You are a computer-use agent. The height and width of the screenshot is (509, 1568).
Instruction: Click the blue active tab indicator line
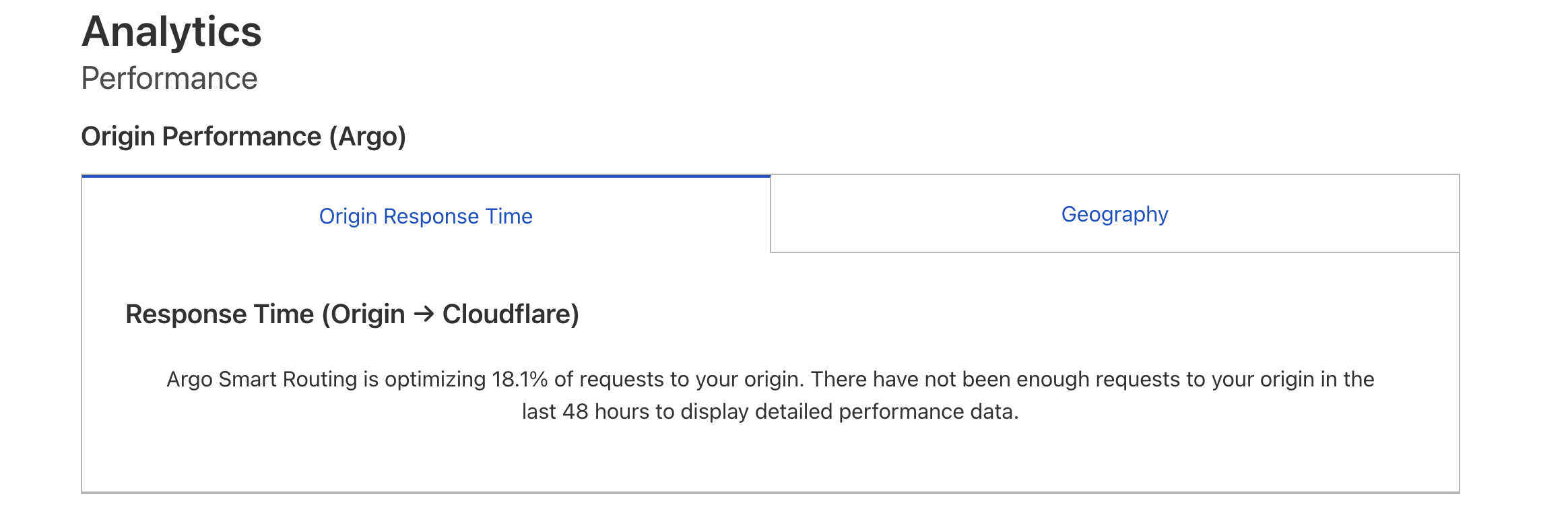tap(426, 176)
